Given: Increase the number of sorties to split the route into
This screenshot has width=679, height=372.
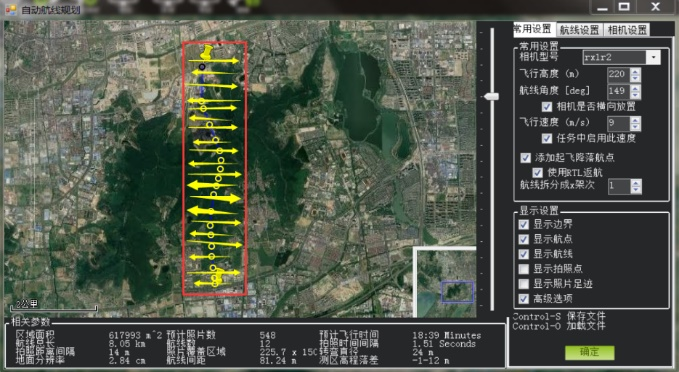Looking at the screenshot, I should [635, 184].
